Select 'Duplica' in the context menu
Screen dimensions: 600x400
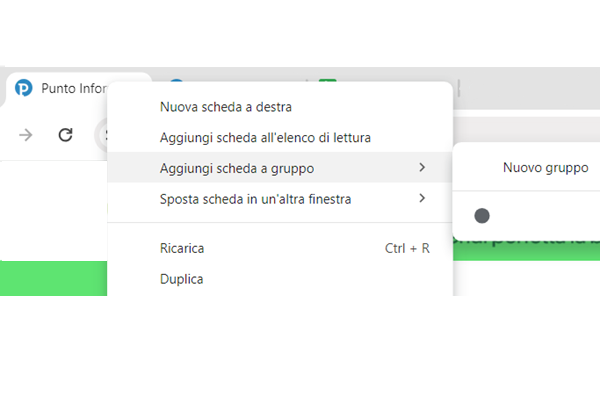coord(181,279)
